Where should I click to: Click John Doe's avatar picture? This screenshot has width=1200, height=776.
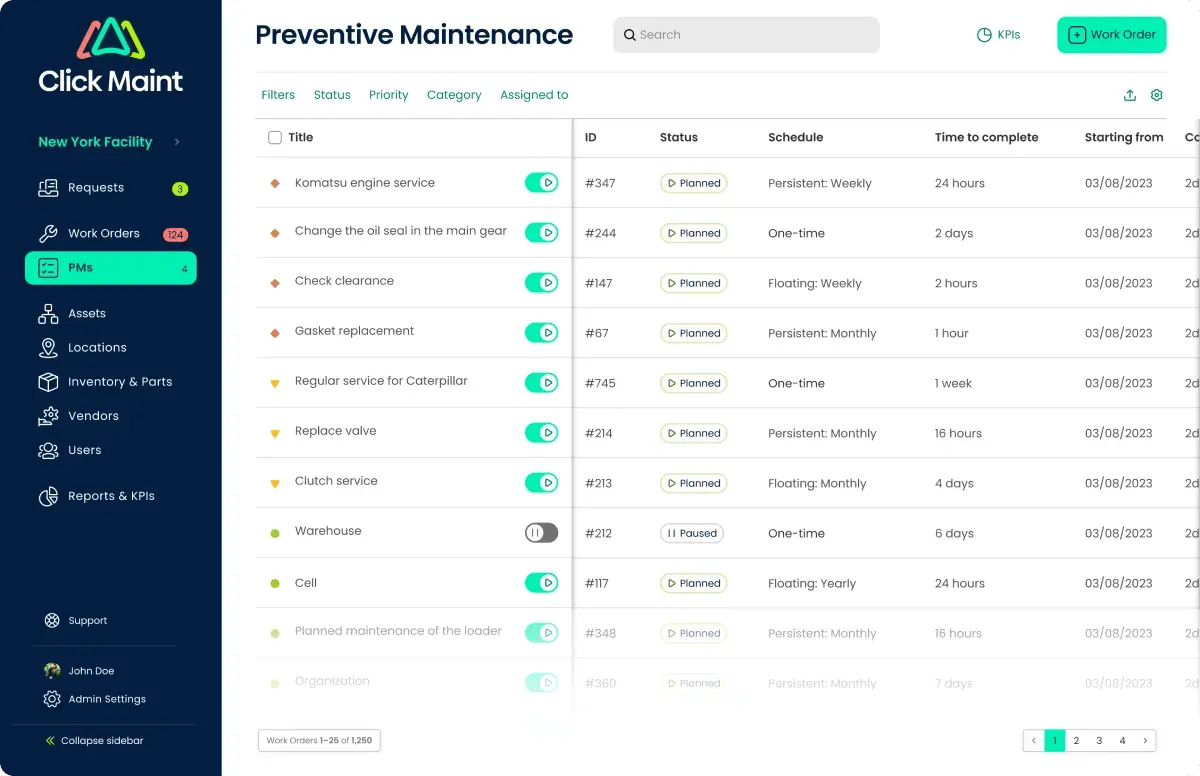52,671
